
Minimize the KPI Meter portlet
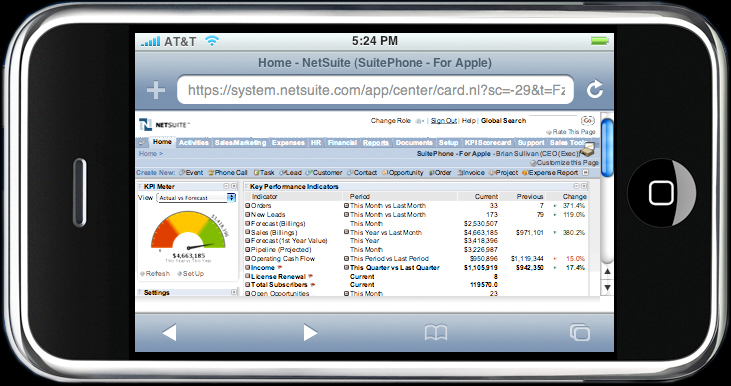tap(226, 186)
